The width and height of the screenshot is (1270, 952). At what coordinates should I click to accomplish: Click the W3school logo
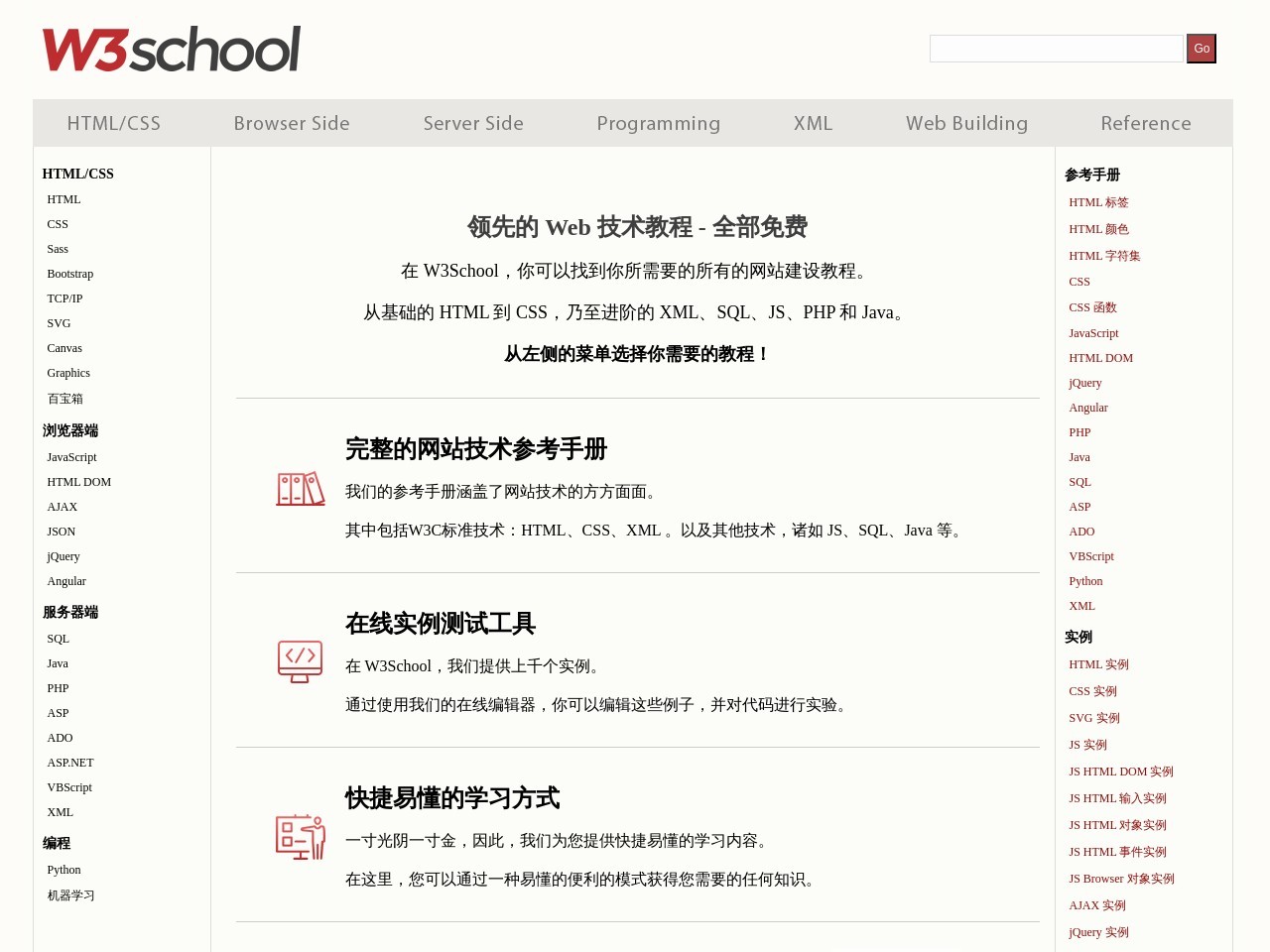171,50
